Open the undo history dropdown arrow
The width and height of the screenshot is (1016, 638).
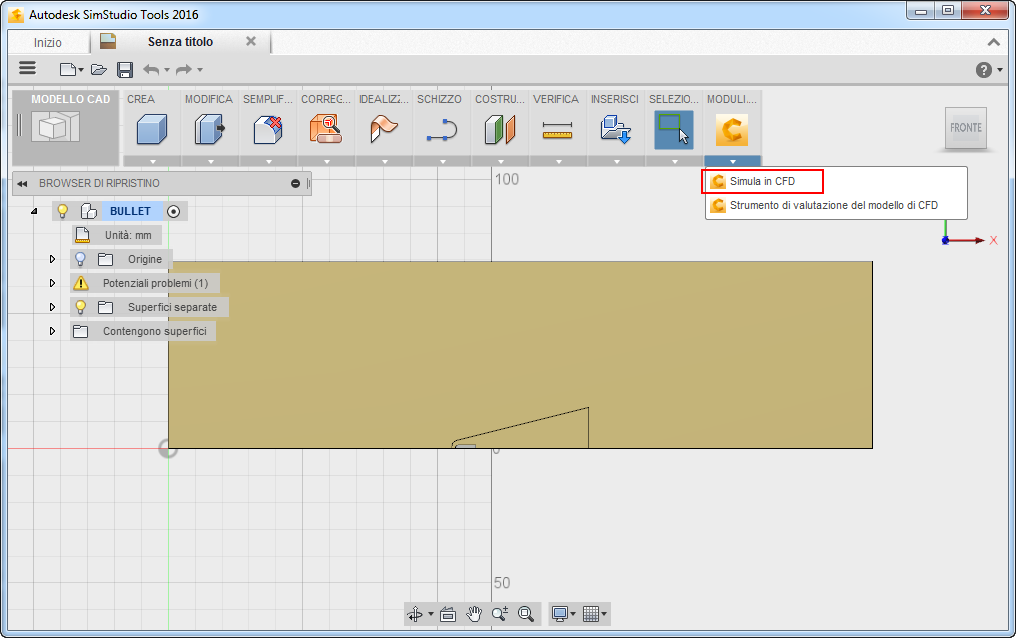tap(167, 70)
